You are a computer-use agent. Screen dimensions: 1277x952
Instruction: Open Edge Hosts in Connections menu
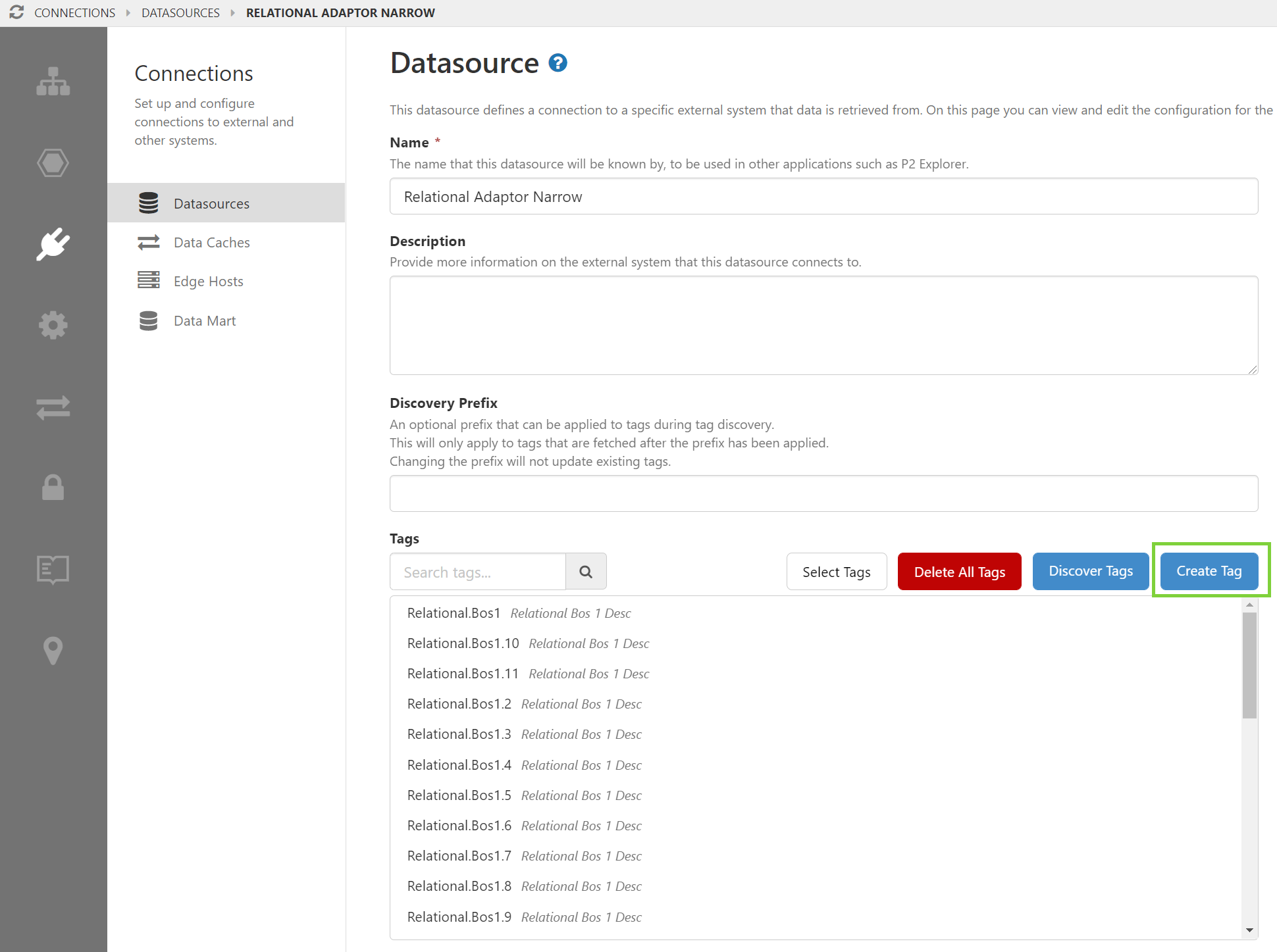208,281
